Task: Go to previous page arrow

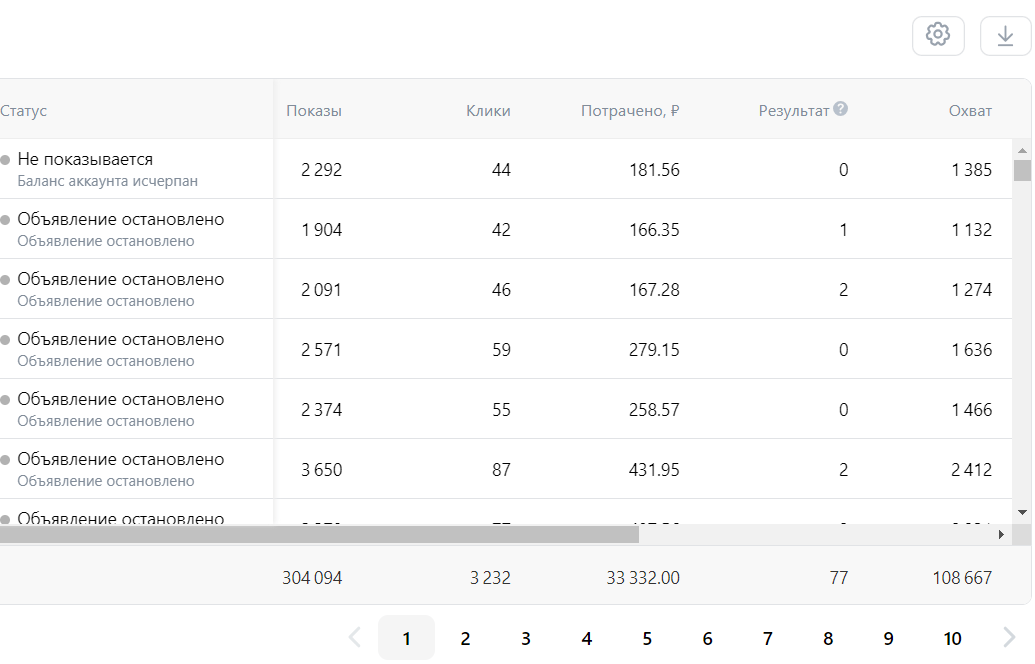Action: pyautogui.click(x=354, y=638)
